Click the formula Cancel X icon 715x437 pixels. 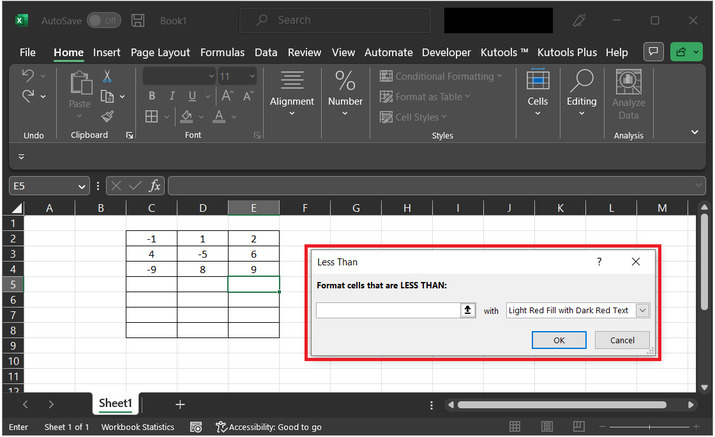116,186
